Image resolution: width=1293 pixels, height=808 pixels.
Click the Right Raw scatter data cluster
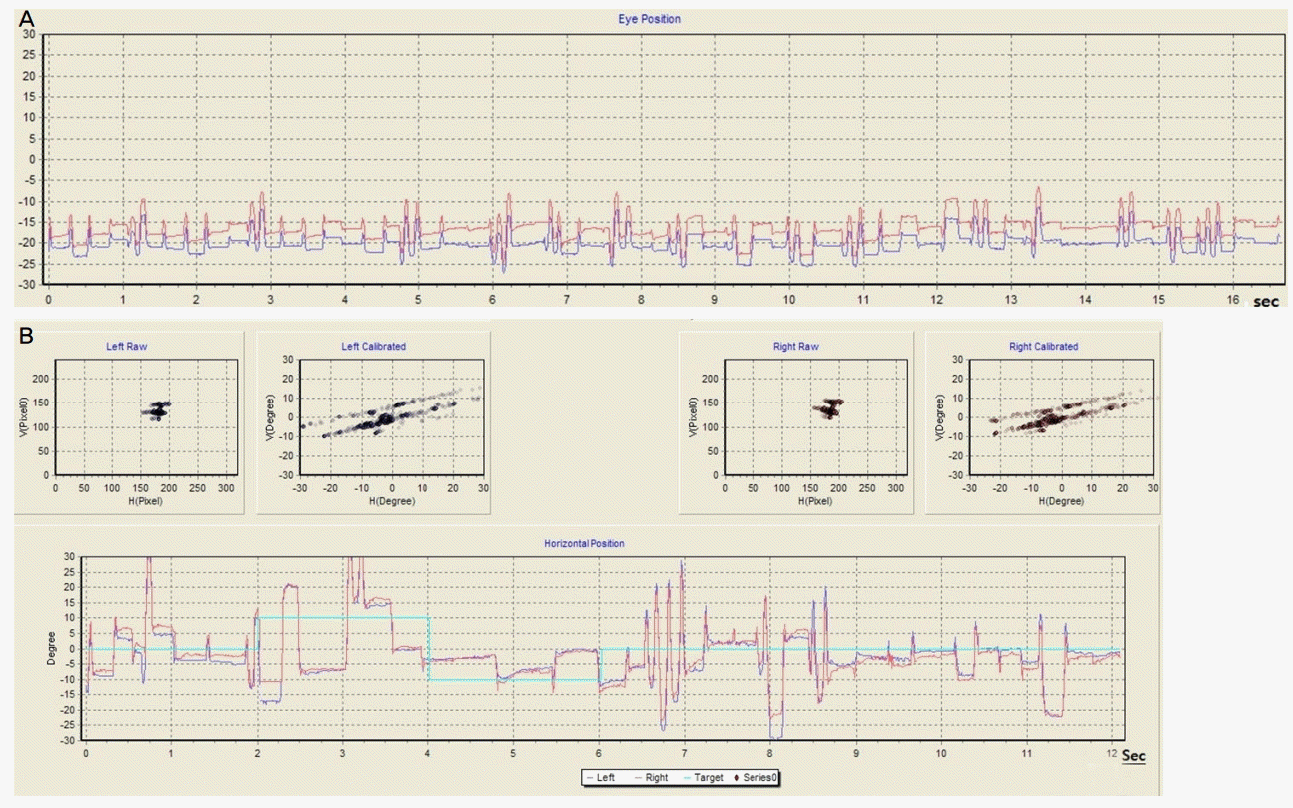point(829,408)
